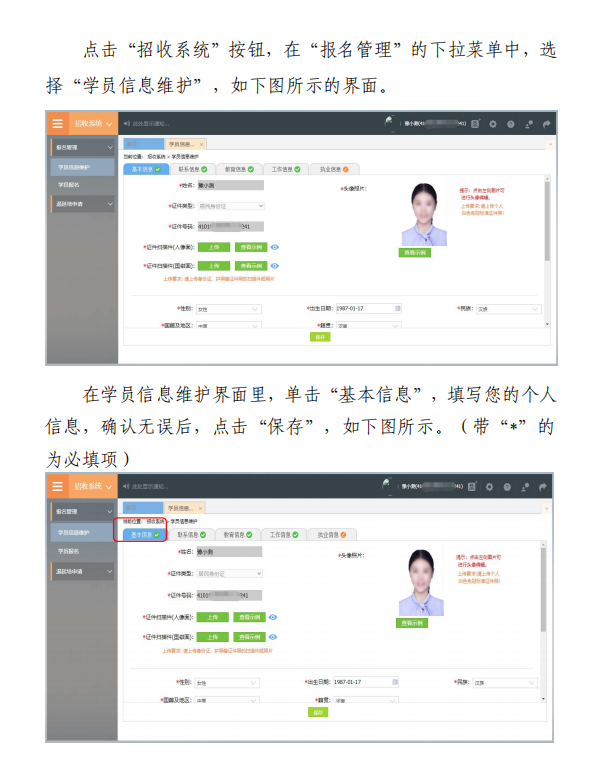Select 基本信息 tab in upper screenshot
Viewport: 596px width, 765px height.
146,169
